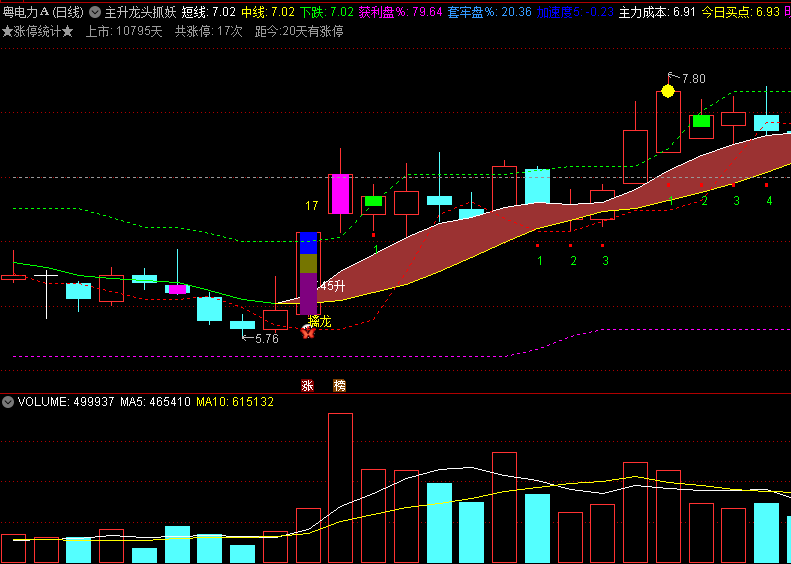The height and width of the screenshot is (564, 791).
Task: Click the VOLUME: 499937 readout
Action: pyautogui.click(x=66, y=402)
